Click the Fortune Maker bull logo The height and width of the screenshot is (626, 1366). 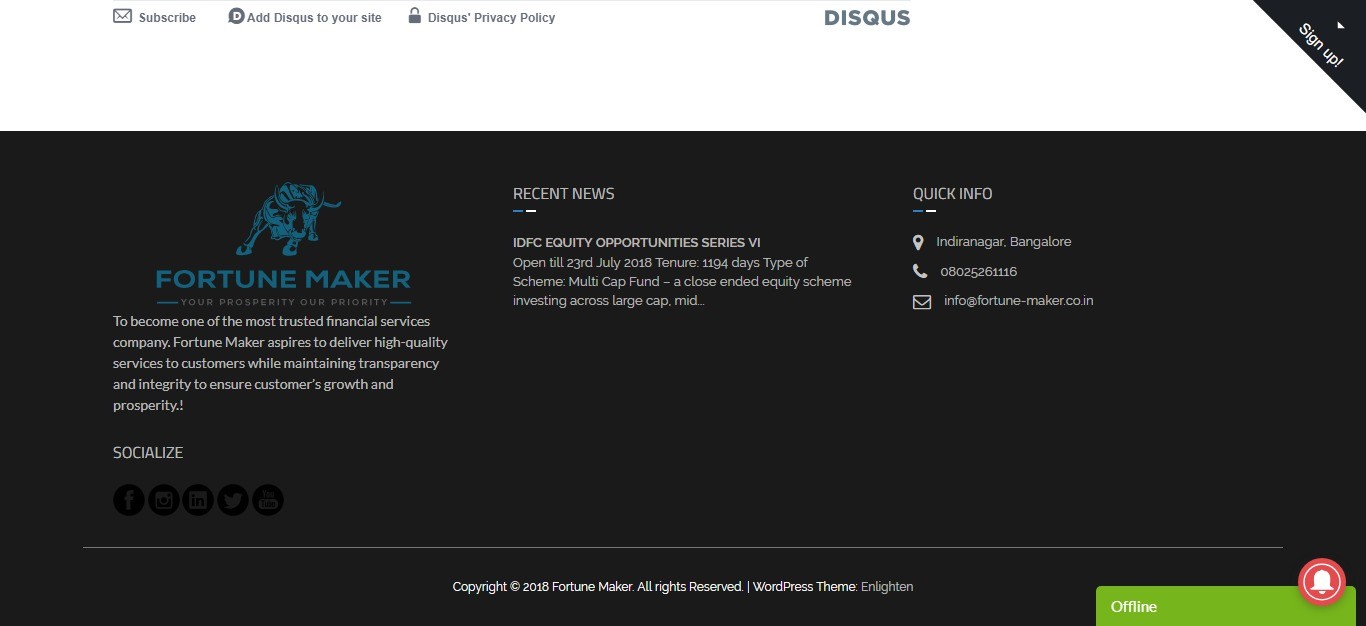[x=283, y=244]
